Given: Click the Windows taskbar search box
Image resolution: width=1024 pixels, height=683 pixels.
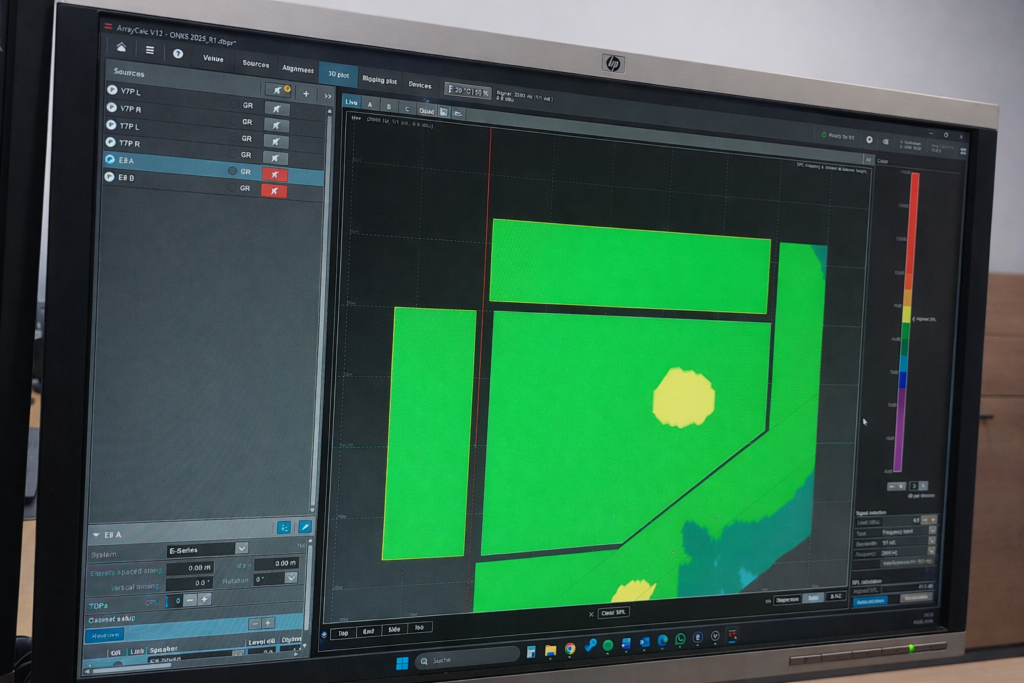Looking at the screenshot, I should coord(468,660).
